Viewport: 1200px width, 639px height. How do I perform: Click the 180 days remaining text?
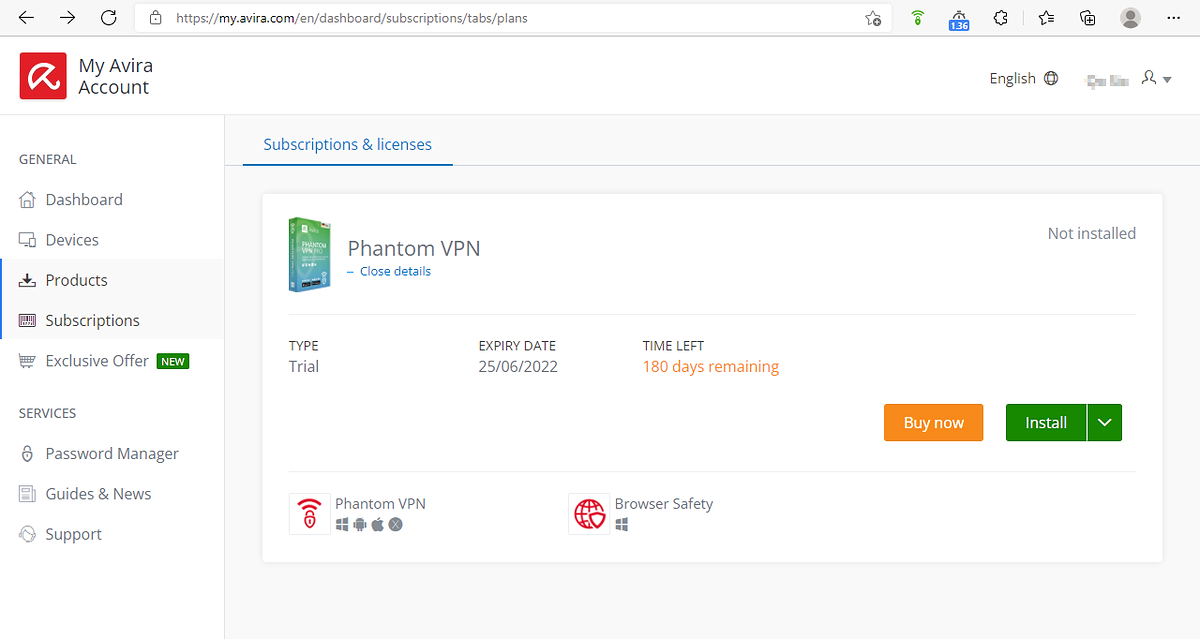[711, 367]
